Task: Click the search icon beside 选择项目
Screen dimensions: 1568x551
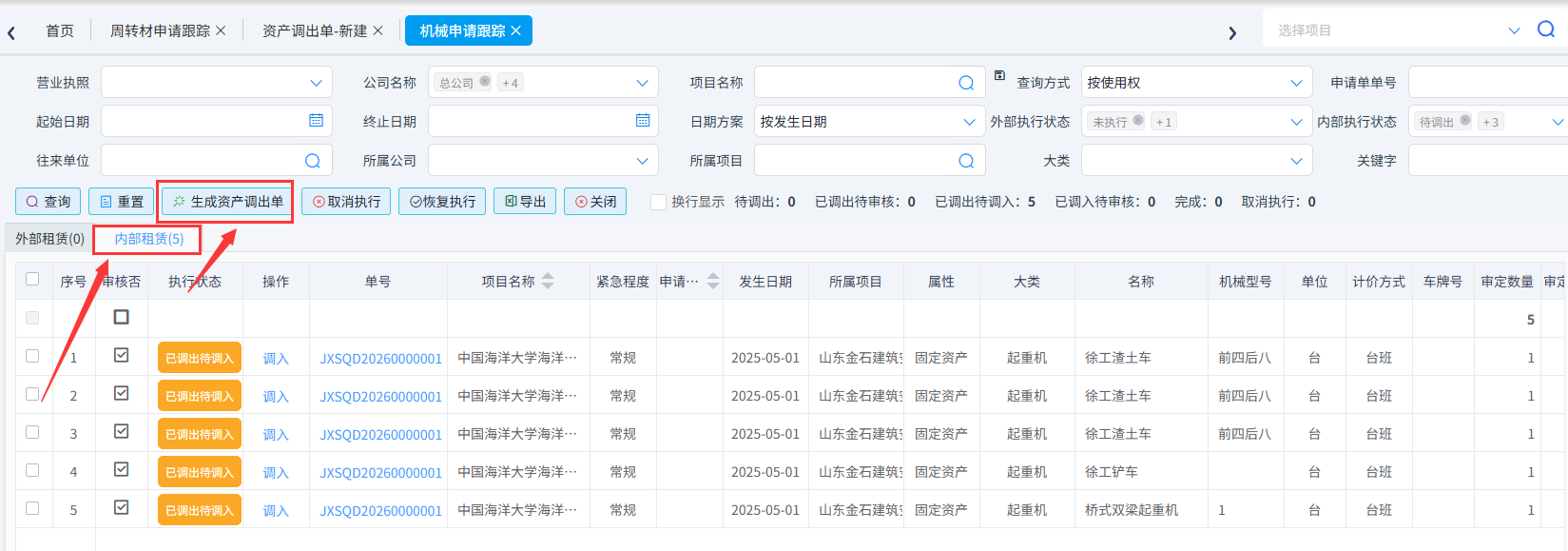Action: [1546, 30]
